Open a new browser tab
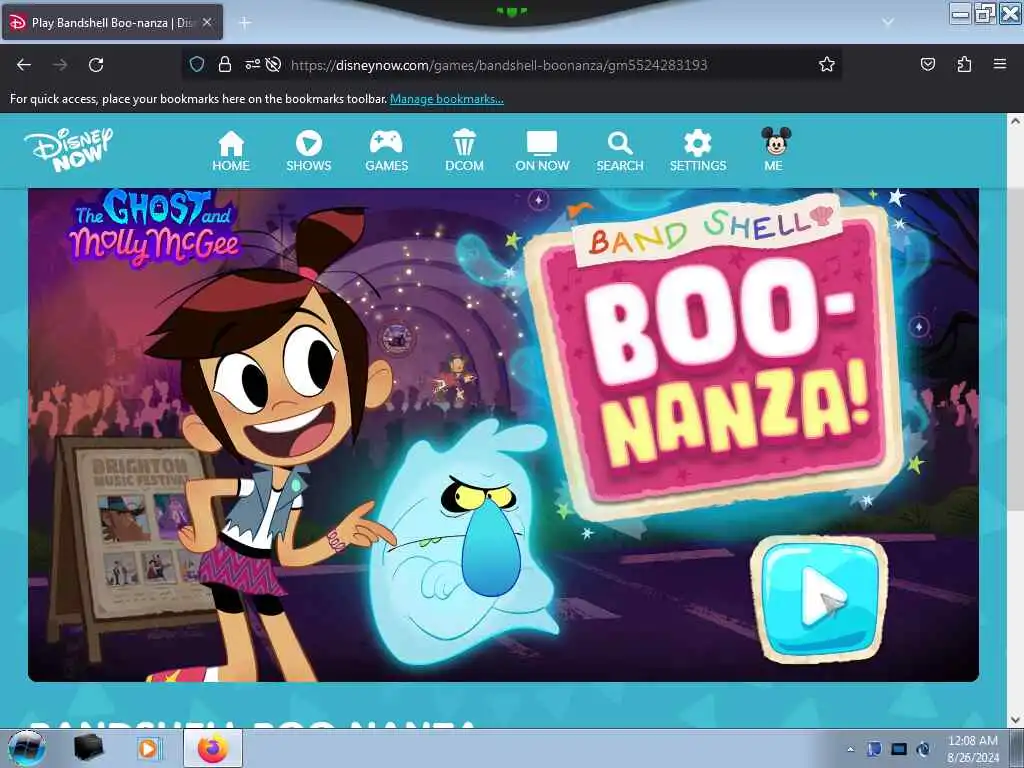1024x768 pixels. click(245, 23)
